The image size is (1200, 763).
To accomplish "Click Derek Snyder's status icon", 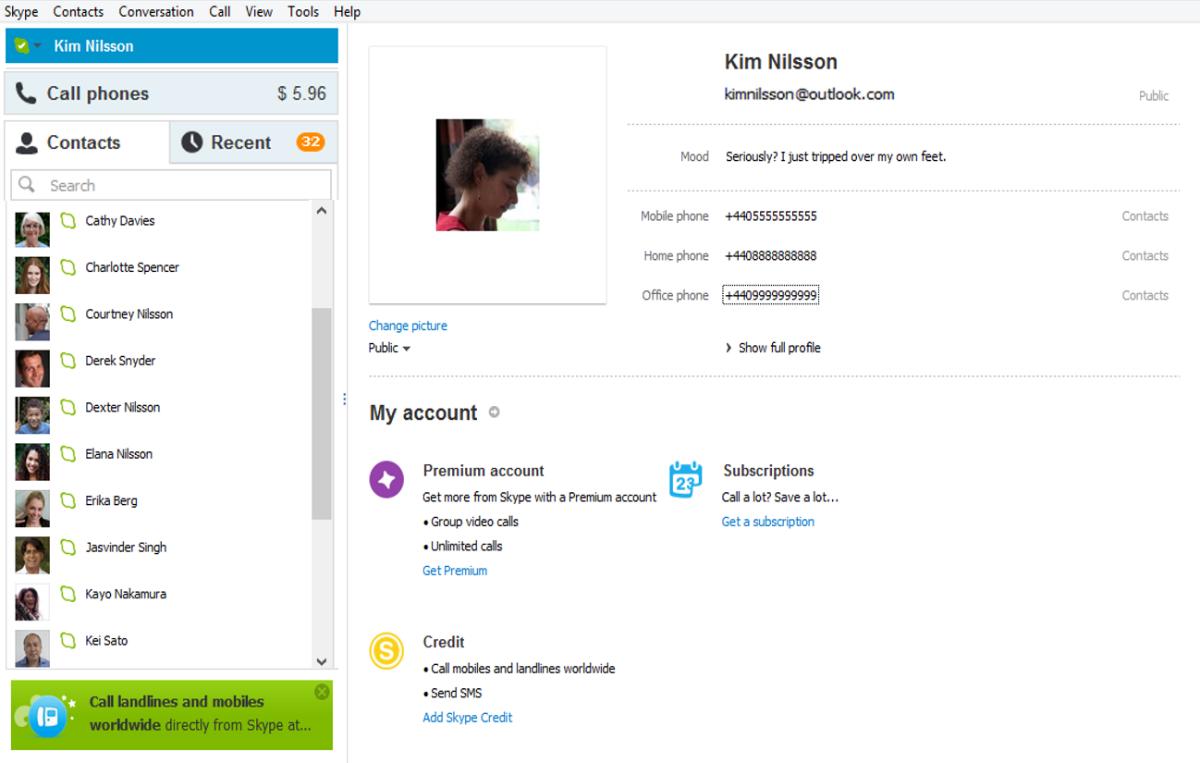I will [x=68, y=361].
